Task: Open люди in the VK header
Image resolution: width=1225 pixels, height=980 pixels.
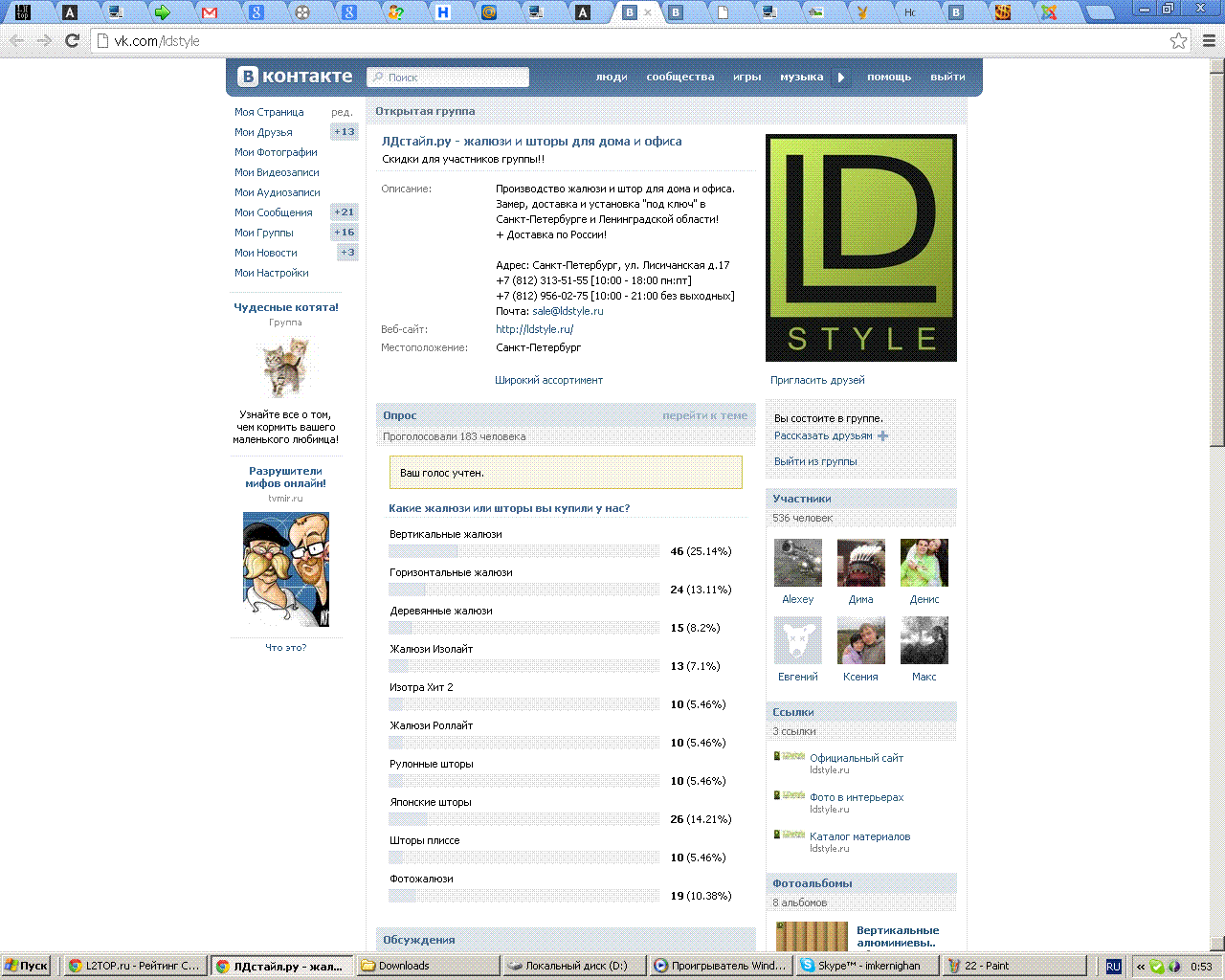Action: (x=612, y=78)
